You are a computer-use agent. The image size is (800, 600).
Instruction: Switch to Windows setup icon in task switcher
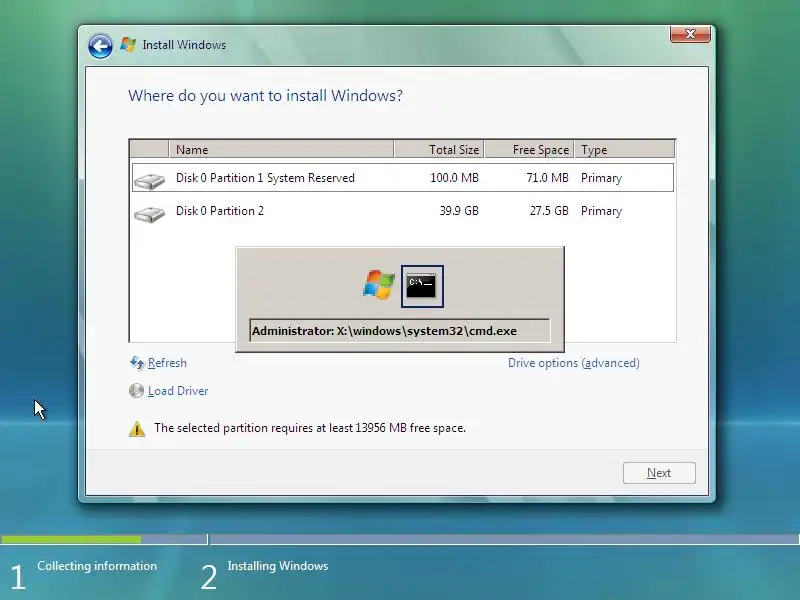point(379,285)
